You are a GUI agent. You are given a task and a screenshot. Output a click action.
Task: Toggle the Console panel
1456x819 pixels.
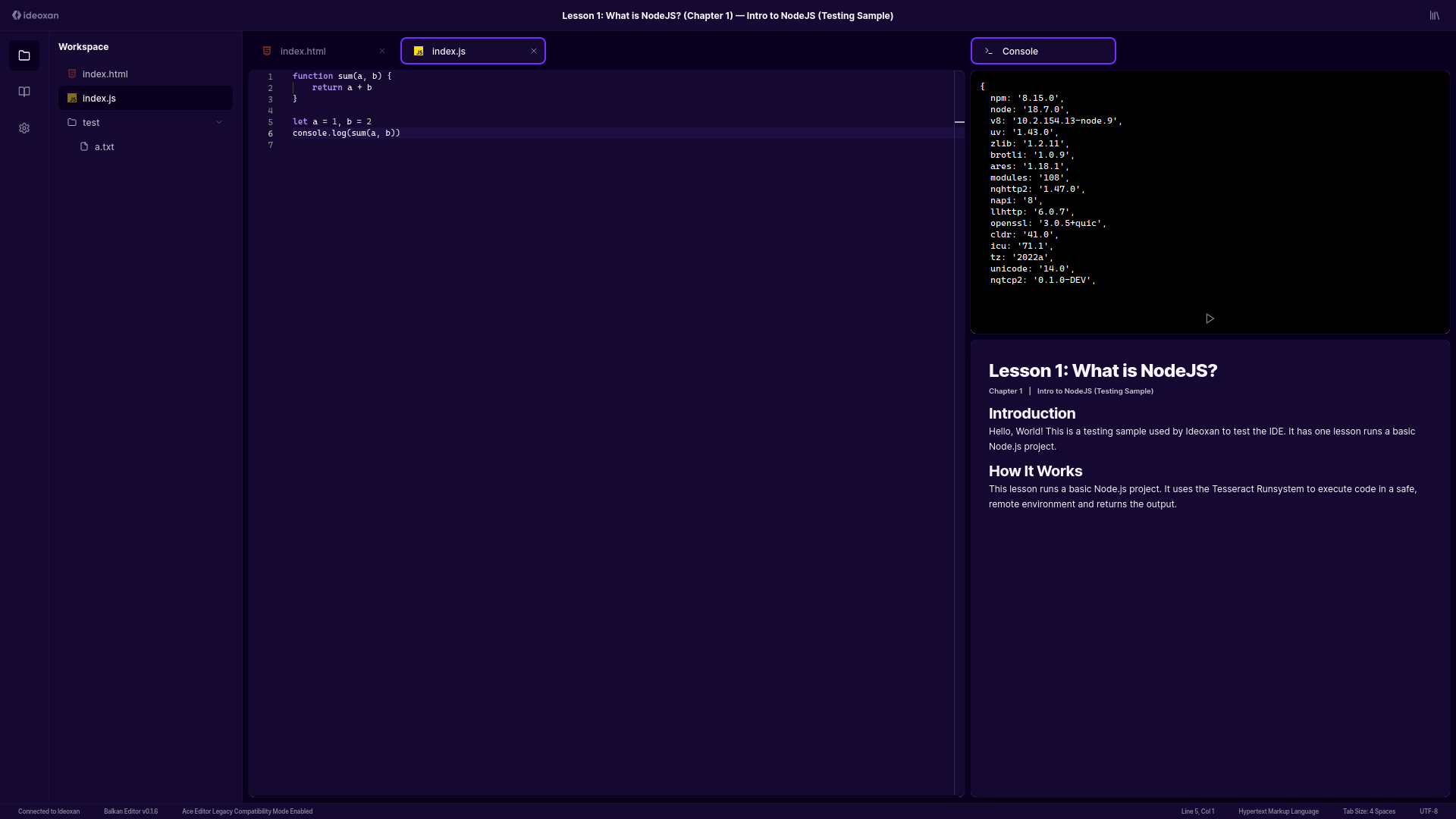pos(1043,51)
